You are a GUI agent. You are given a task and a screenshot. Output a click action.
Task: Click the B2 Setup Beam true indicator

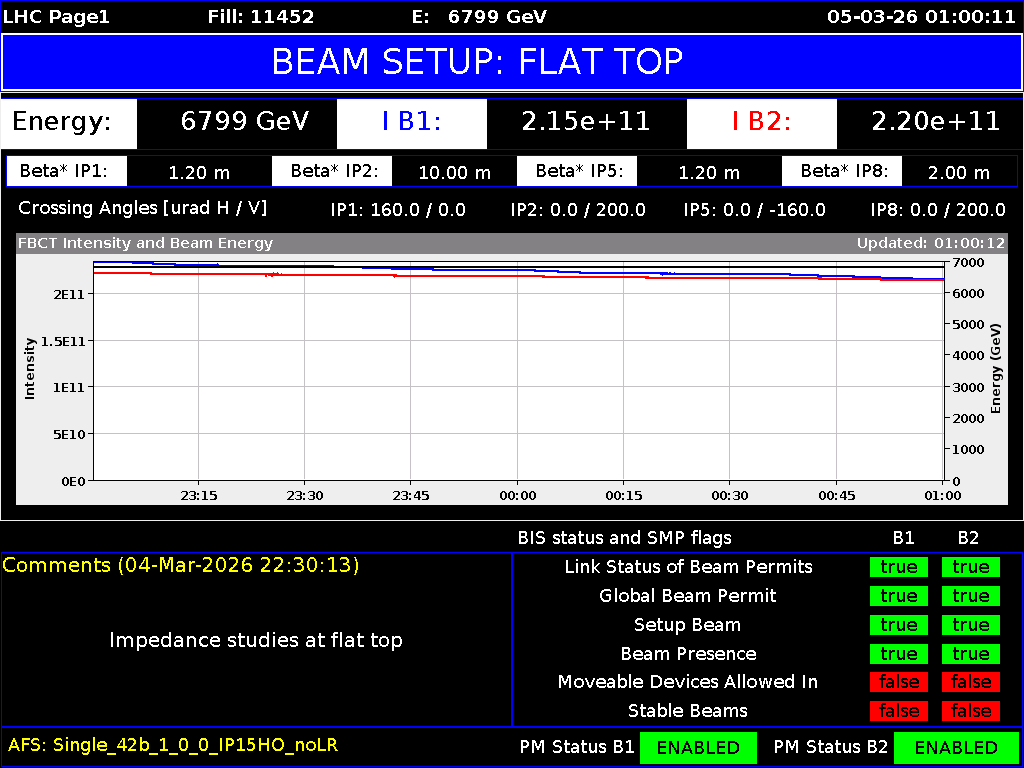click(970, 625)
